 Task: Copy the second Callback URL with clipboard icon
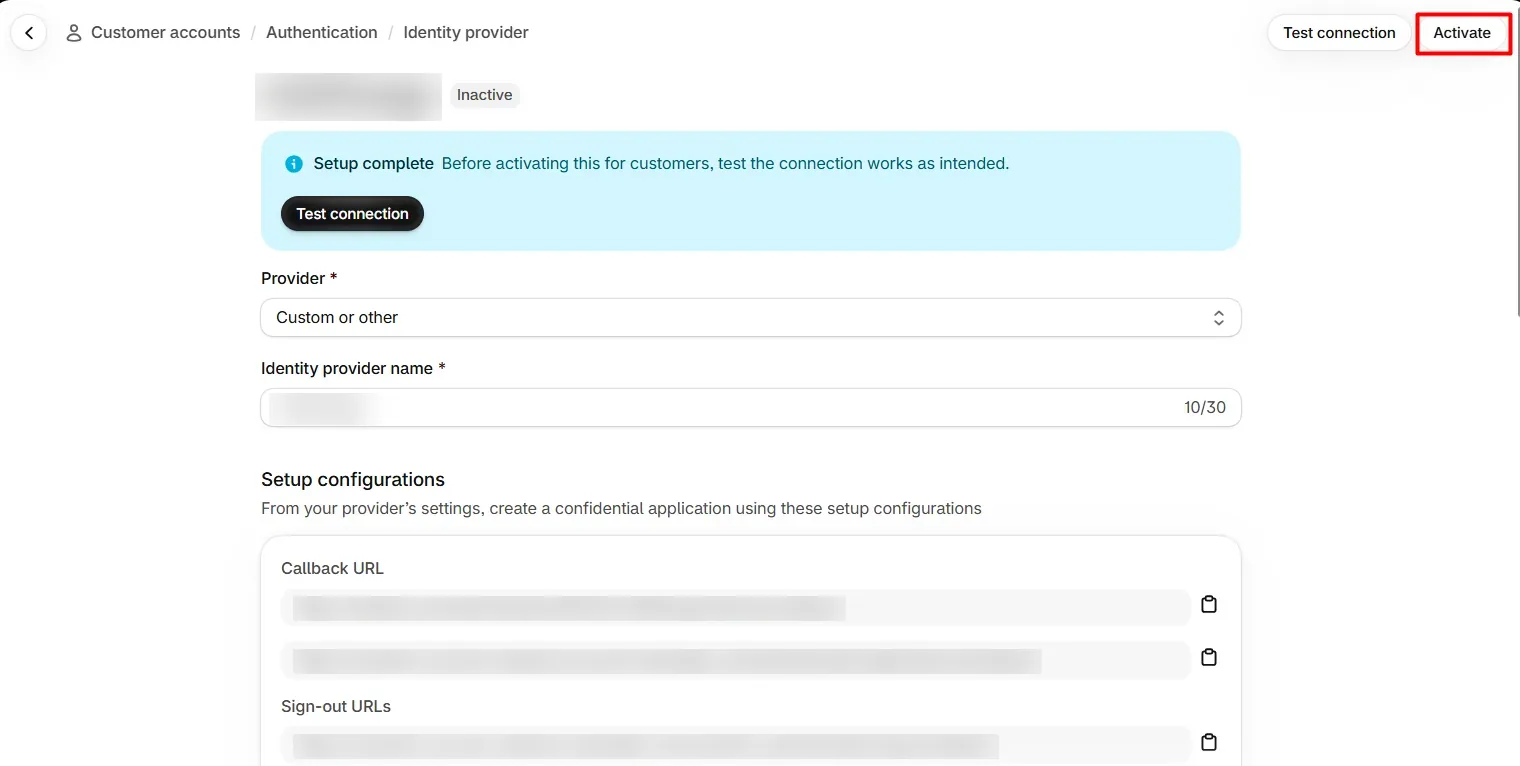tap(1209, 657)
